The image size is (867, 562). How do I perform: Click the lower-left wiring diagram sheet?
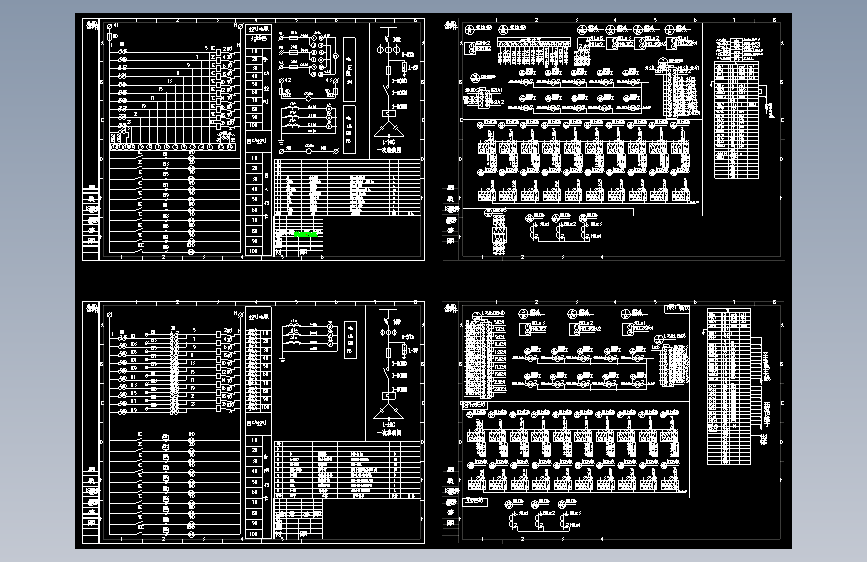click(253, 422)
